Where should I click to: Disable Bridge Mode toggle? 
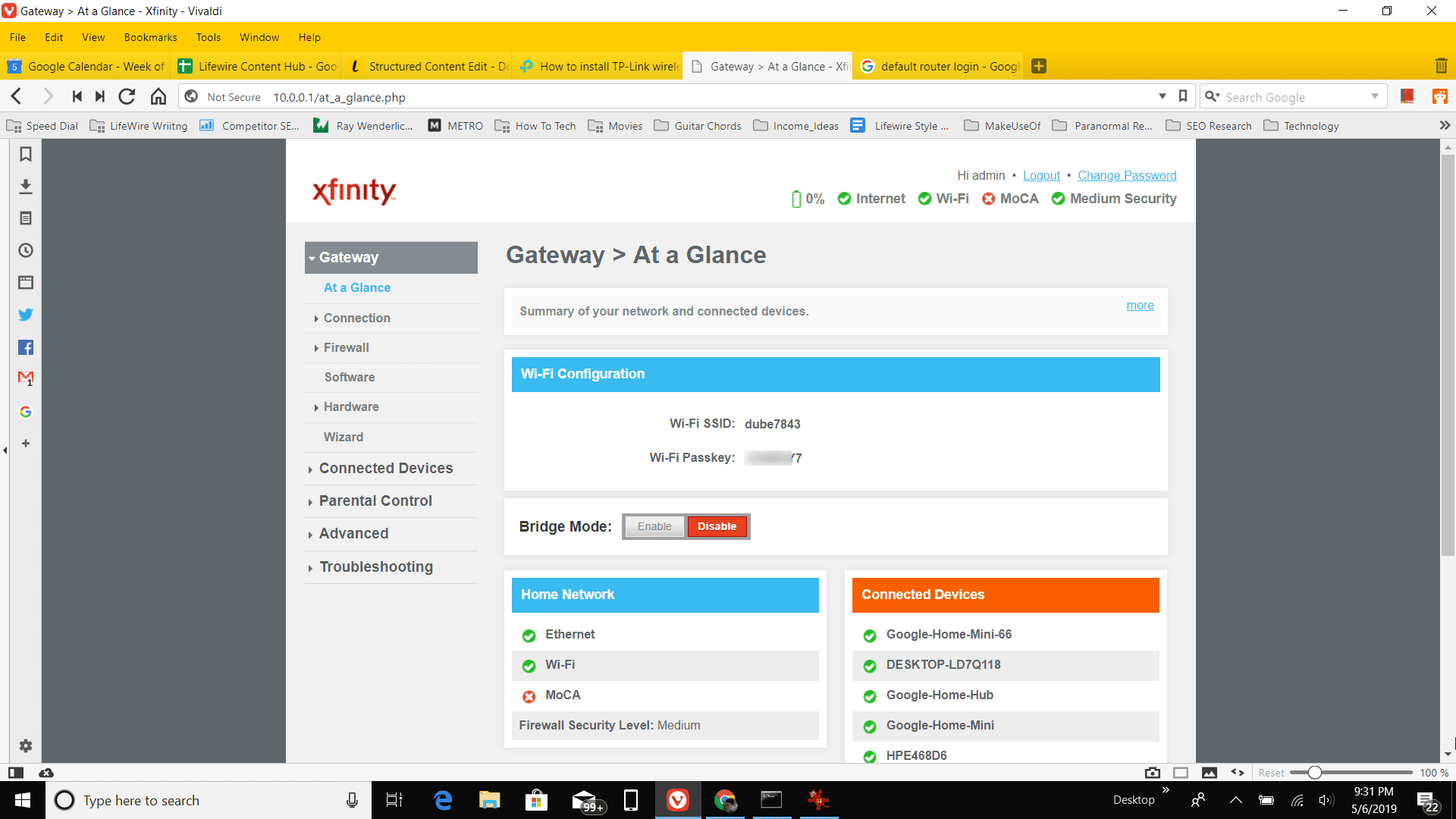click(x=717, y=526)
